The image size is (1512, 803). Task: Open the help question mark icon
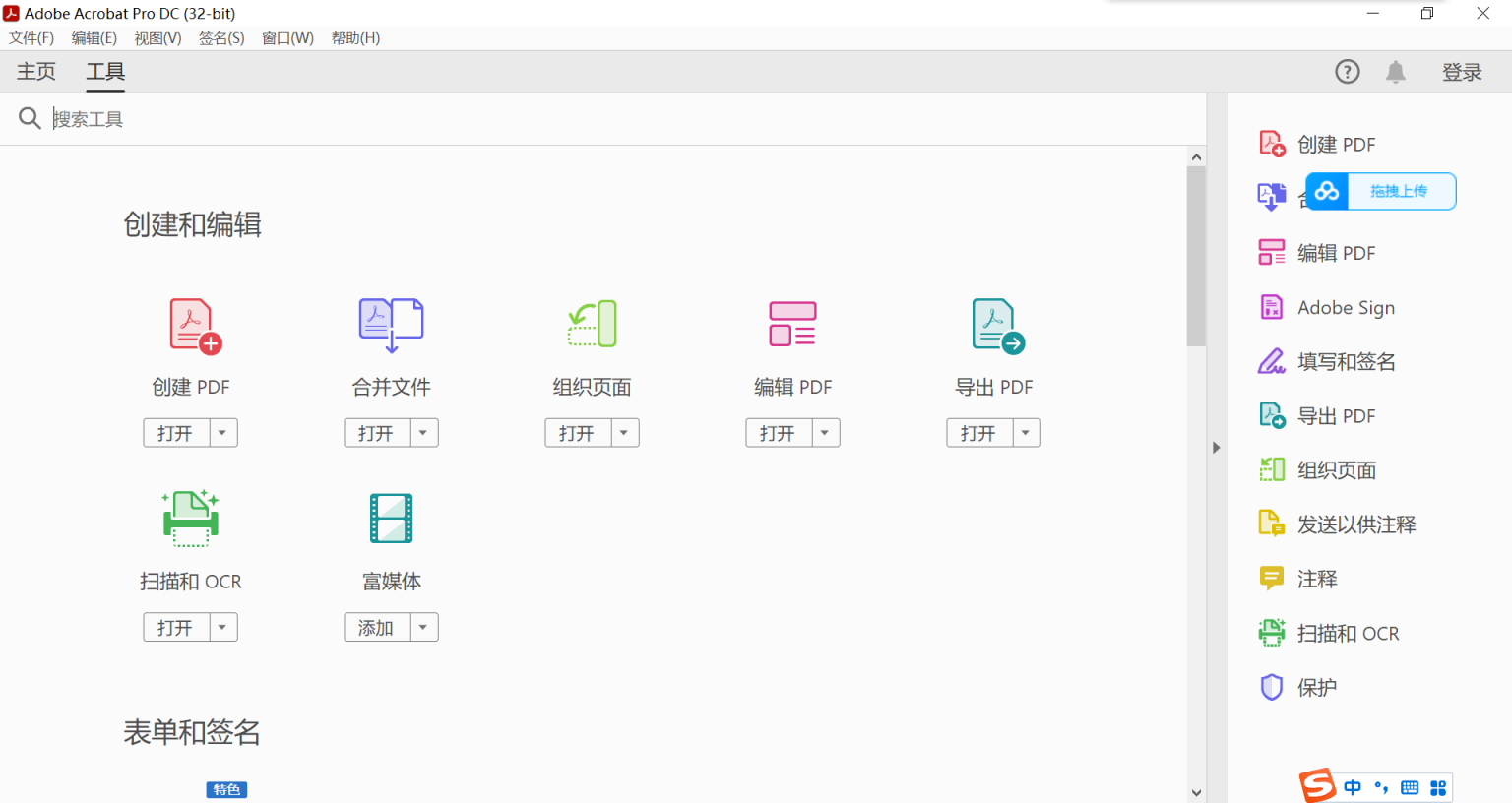1347,71
